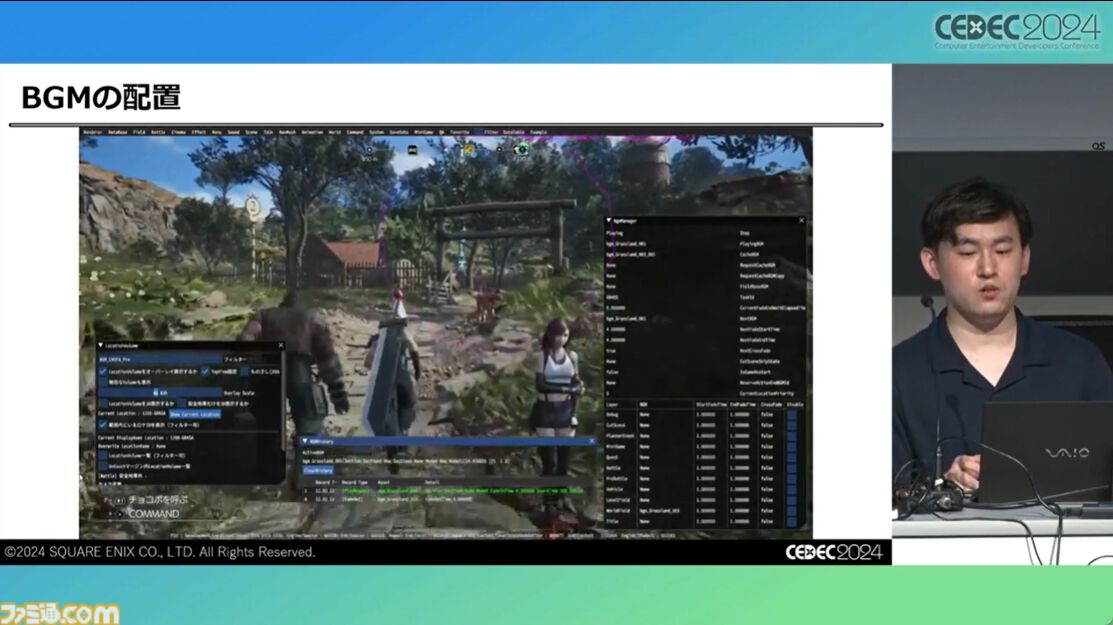Toggle Disable for the WorldField layer
This screenshot has width=1113, height=625.
[x=792, y=511]
